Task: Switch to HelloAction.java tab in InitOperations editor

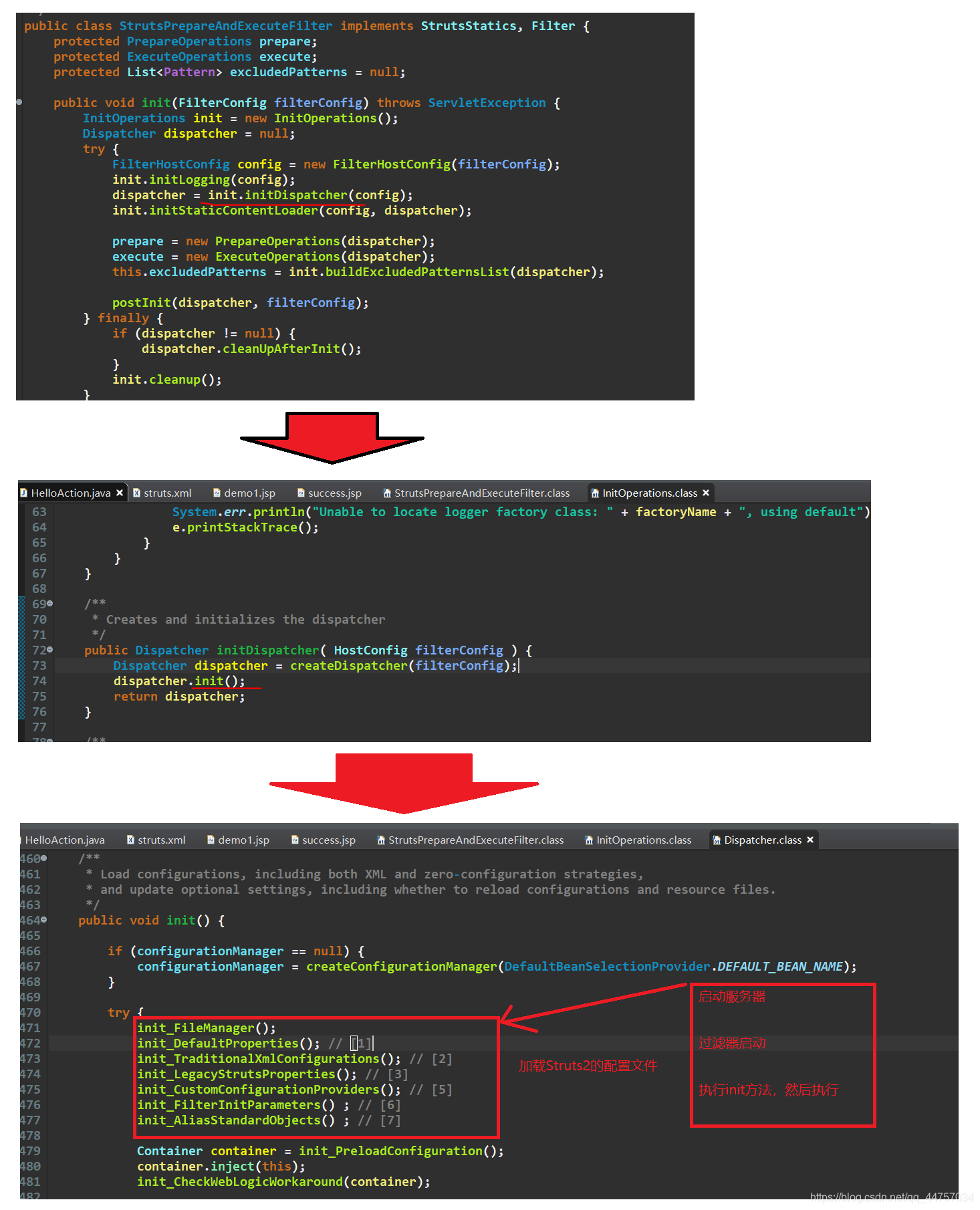Action: [x=71, y=493]
